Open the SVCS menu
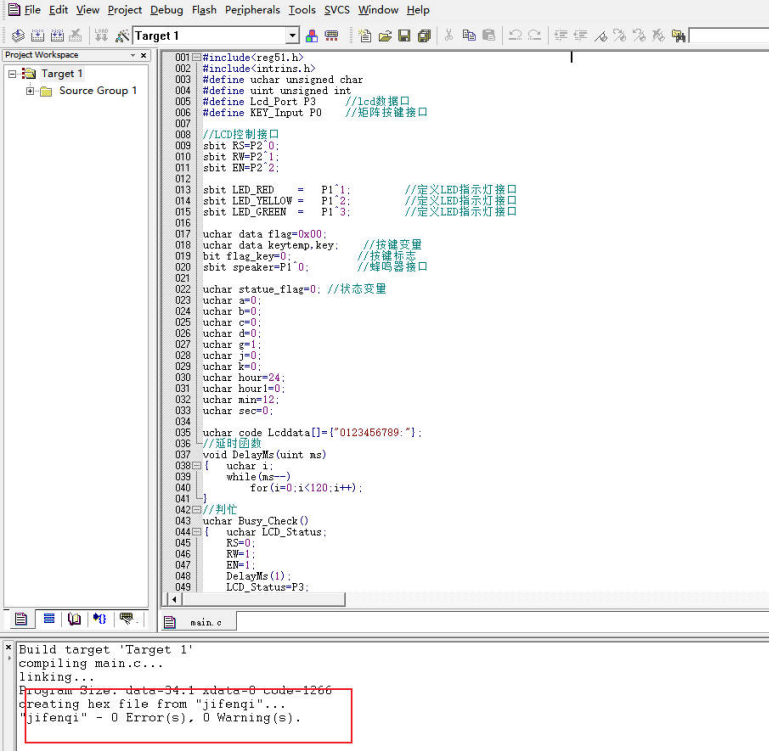 click(x=337, y=10)
